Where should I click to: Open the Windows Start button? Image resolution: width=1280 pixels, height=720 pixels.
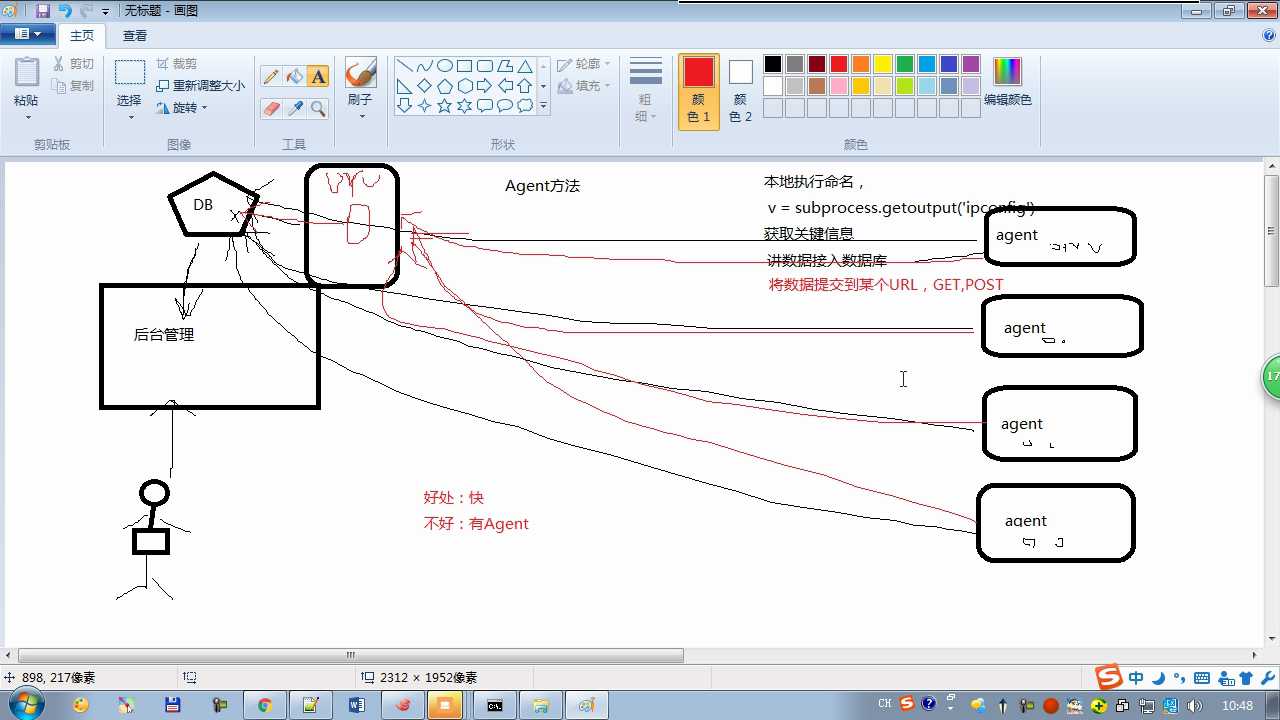pos(25,704)
